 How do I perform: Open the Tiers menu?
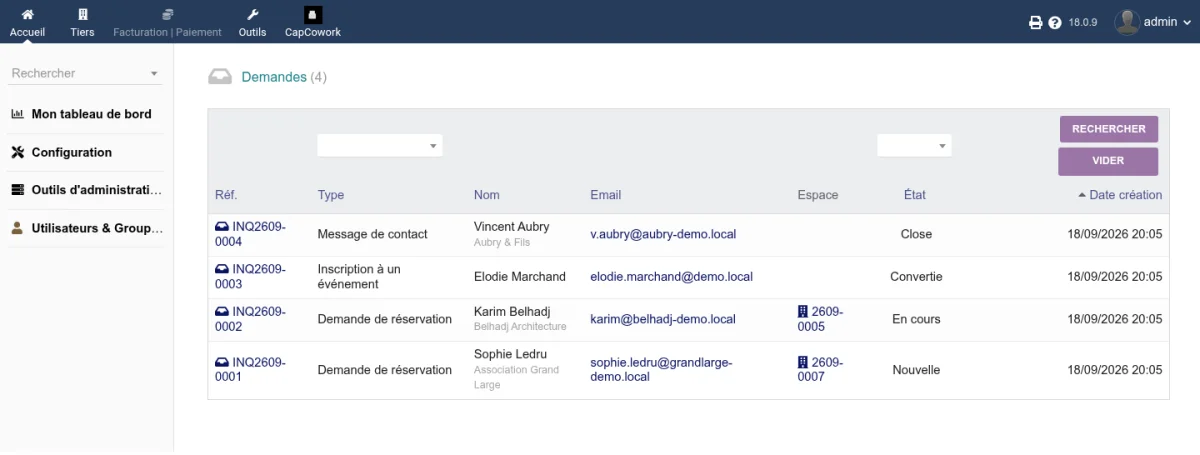[83, 22]
